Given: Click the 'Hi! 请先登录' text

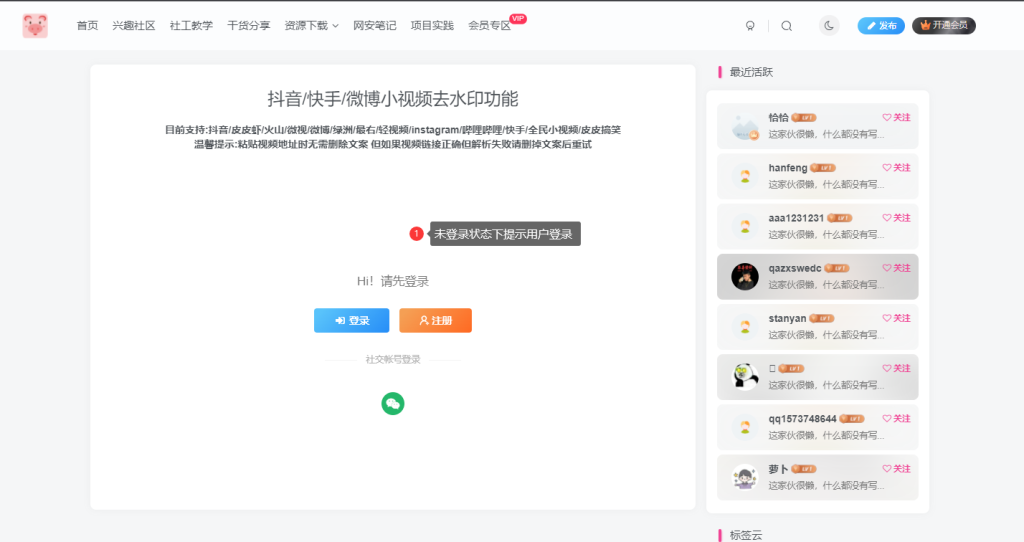Looking at the screenshot, I should click(x=392, y=281).
